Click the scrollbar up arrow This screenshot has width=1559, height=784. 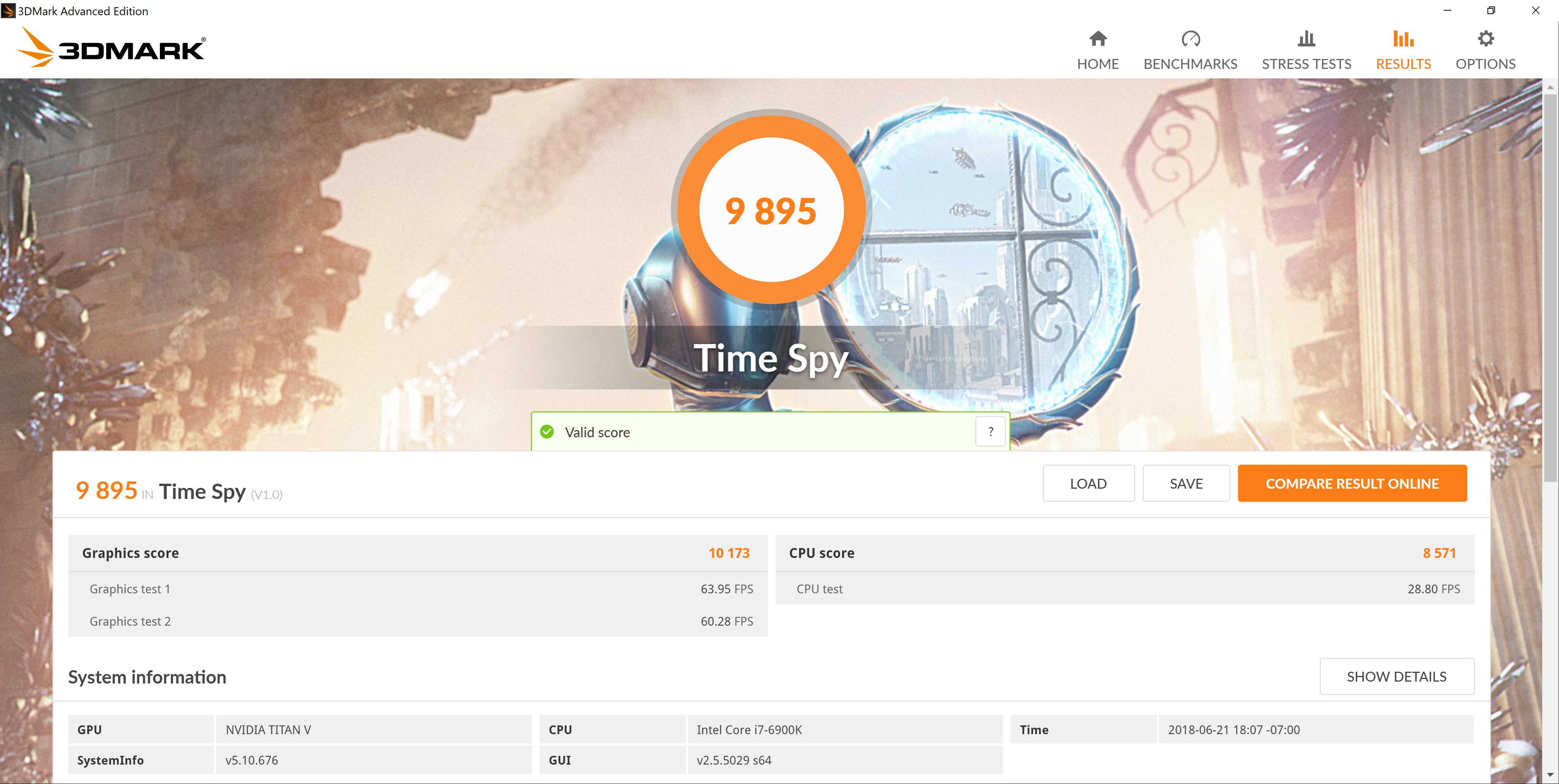click(x=1550, y=87)
